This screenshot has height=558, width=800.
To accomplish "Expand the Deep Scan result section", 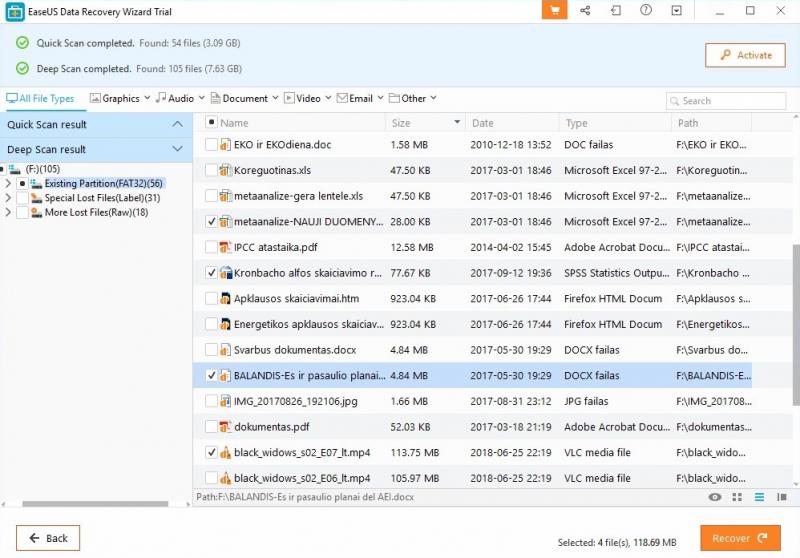I will [177, 149].
